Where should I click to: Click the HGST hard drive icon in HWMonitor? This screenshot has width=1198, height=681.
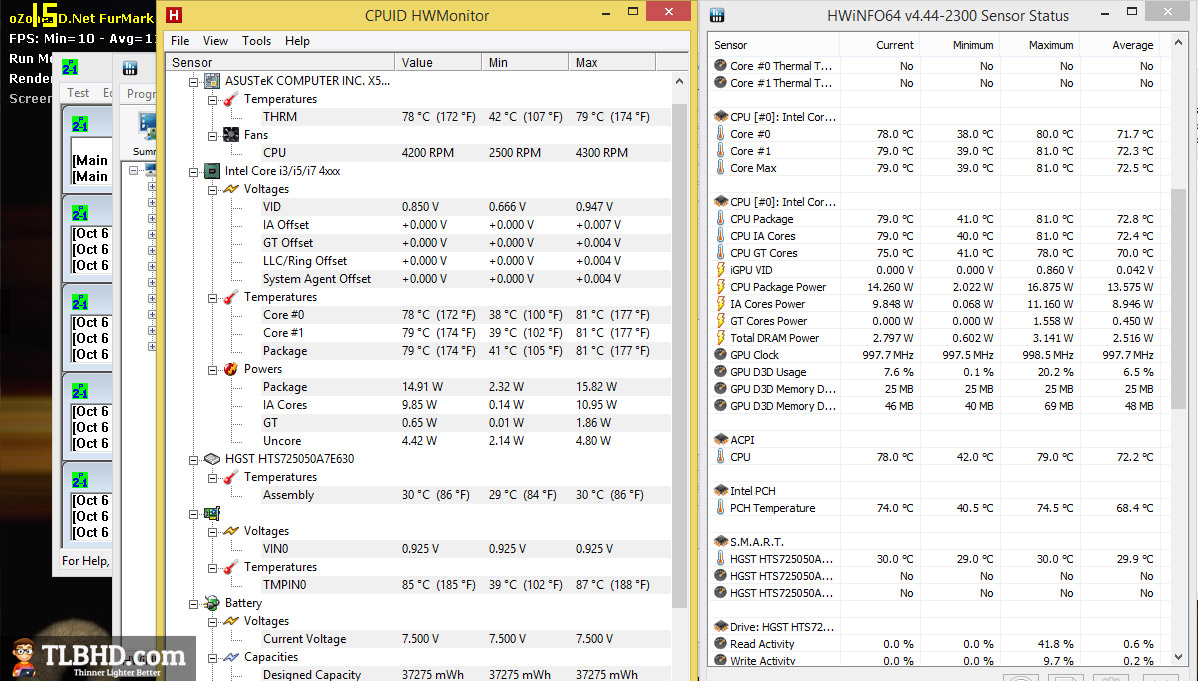212,459
